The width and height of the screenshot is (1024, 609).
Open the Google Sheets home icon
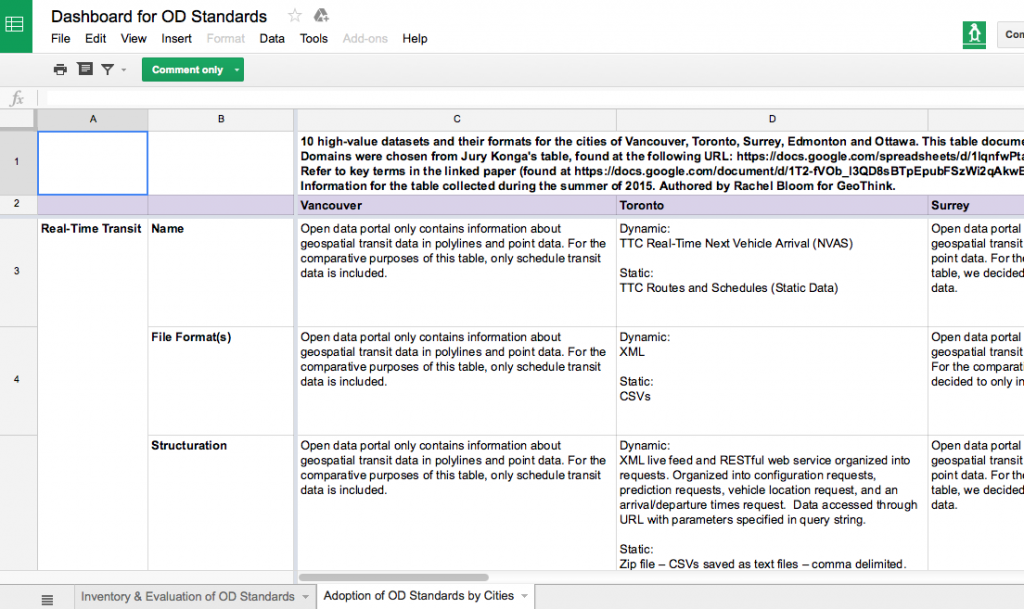(x=15, y=25)
